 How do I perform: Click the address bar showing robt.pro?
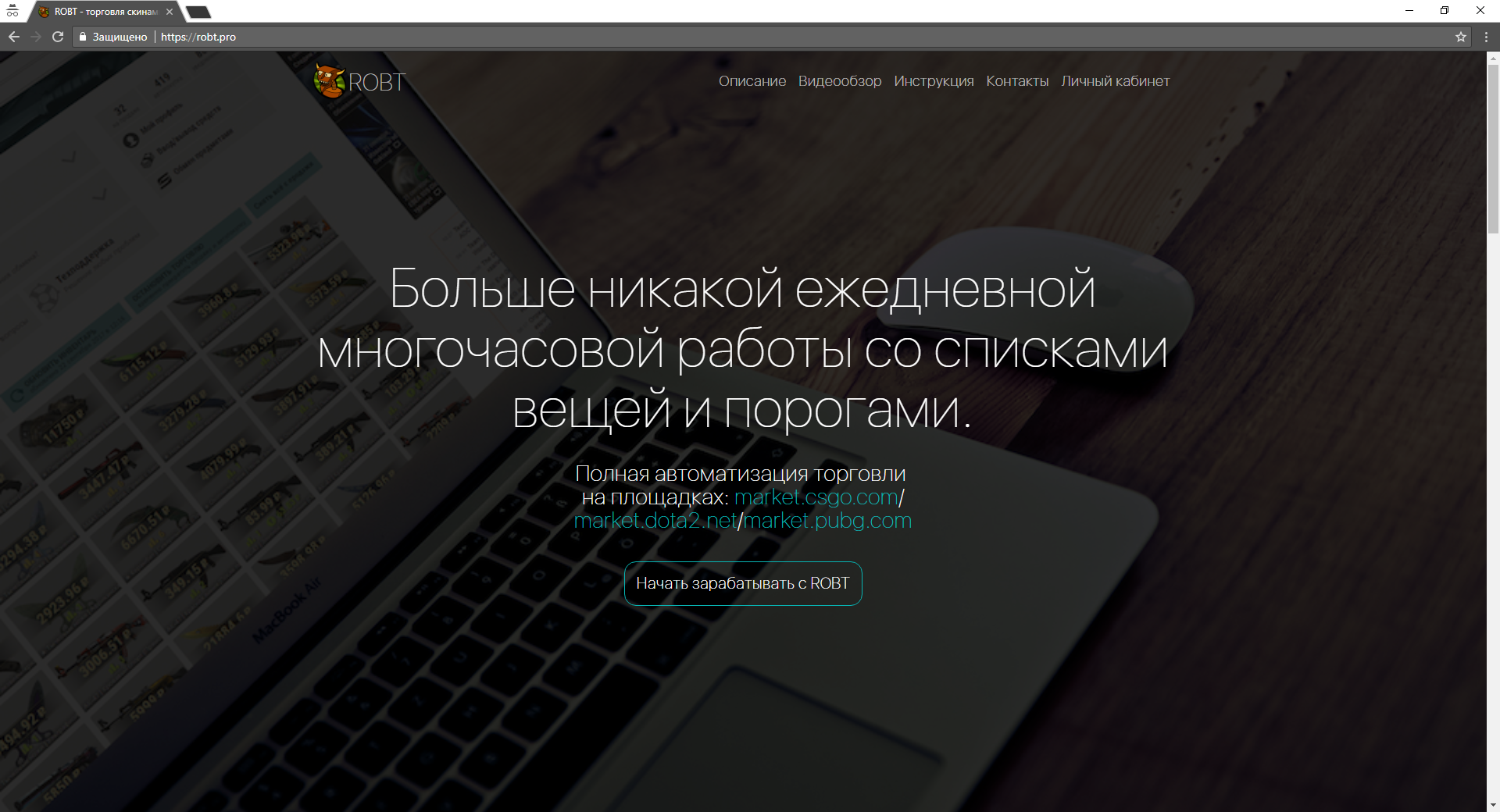point(703,37)
